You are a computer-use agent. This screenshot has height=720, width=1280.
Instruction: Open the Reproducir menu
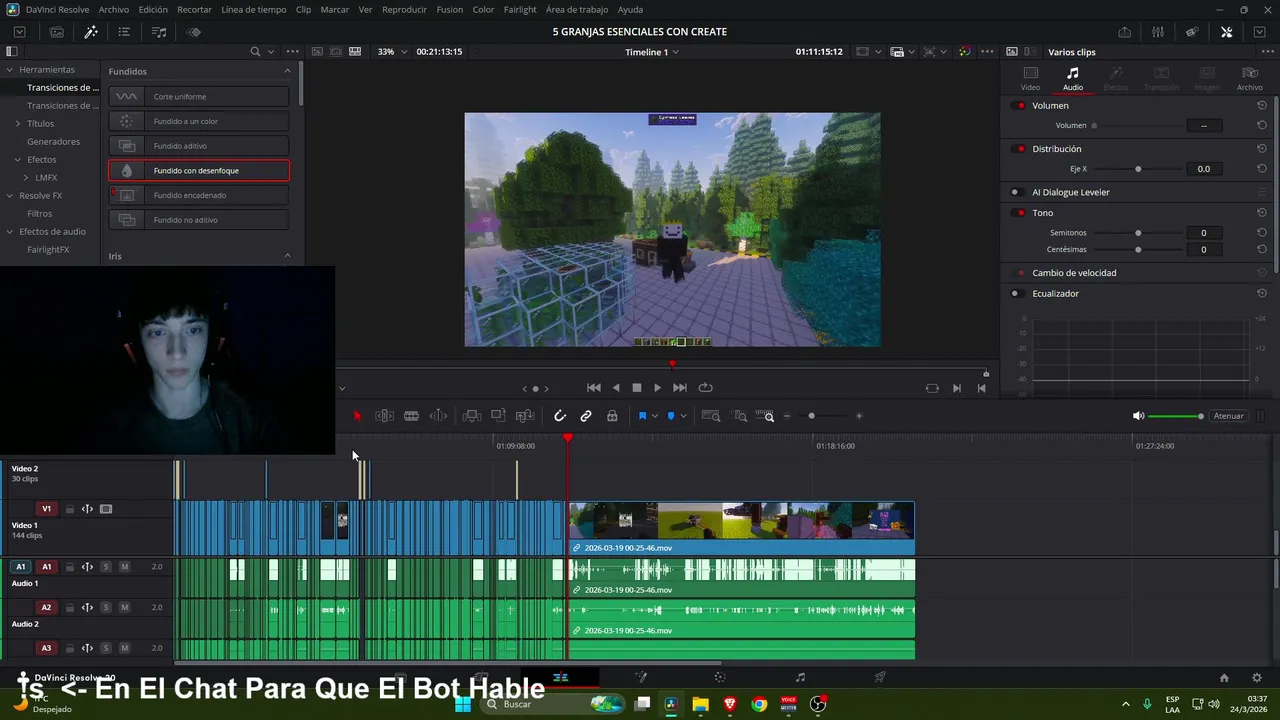(x=404, y=9)
